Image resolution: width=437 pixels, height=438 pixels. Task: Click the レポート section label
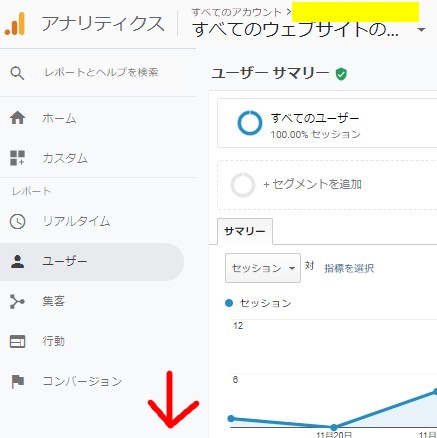click(x=31, y=191)
